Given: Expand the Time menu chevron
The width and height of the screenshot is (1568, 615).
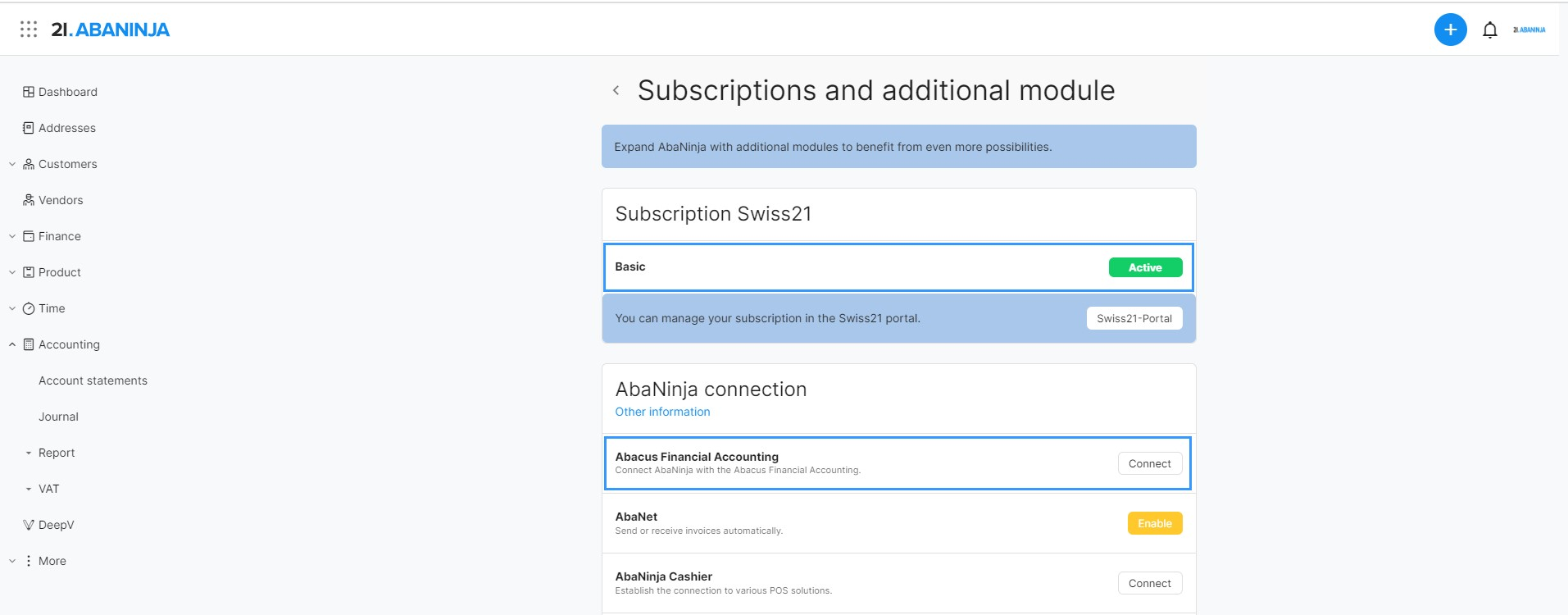Looking at the screenshot, I should point(12,308).
